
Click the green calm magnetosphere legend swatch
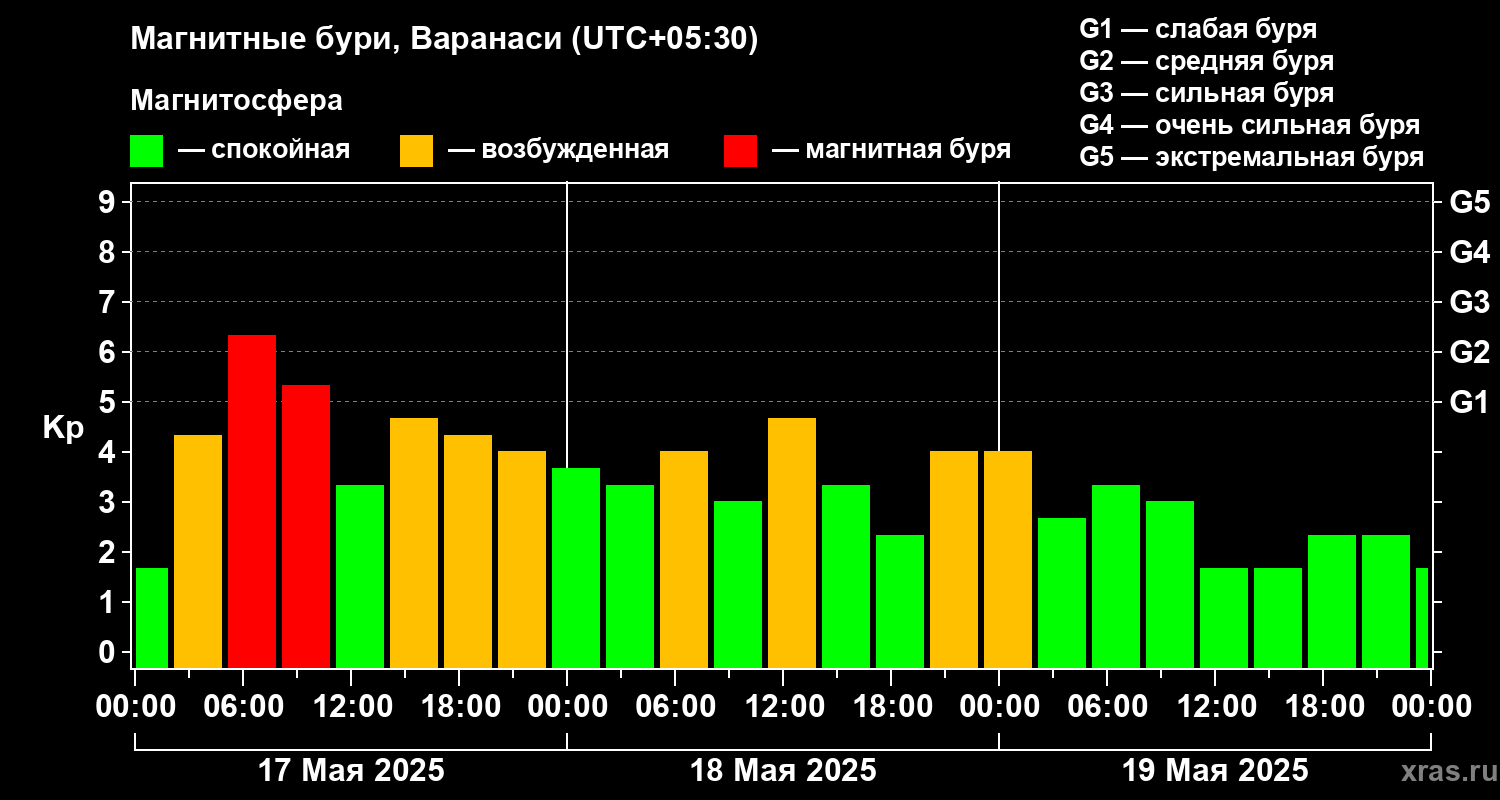coord(146,151)
